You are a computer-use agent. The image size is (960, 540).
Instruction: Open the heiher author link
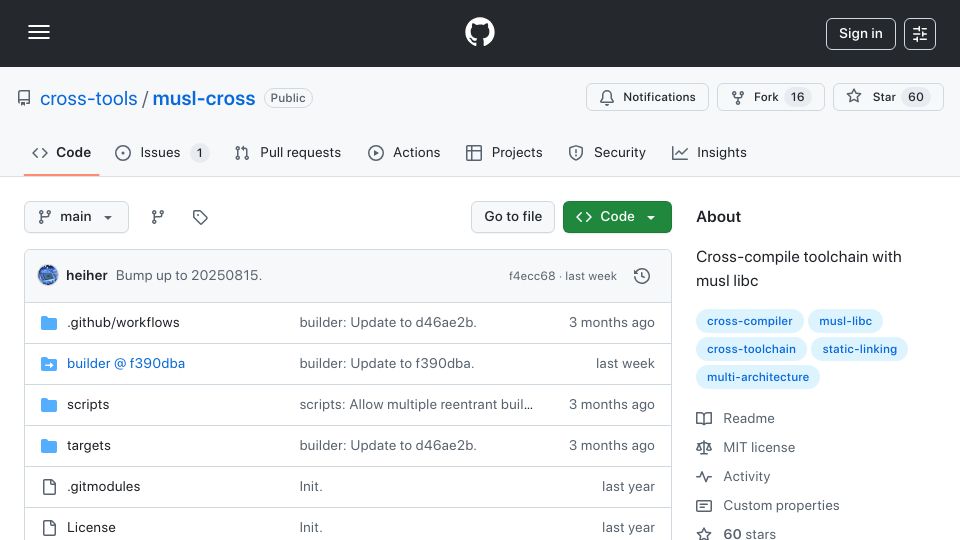(87, 276)
